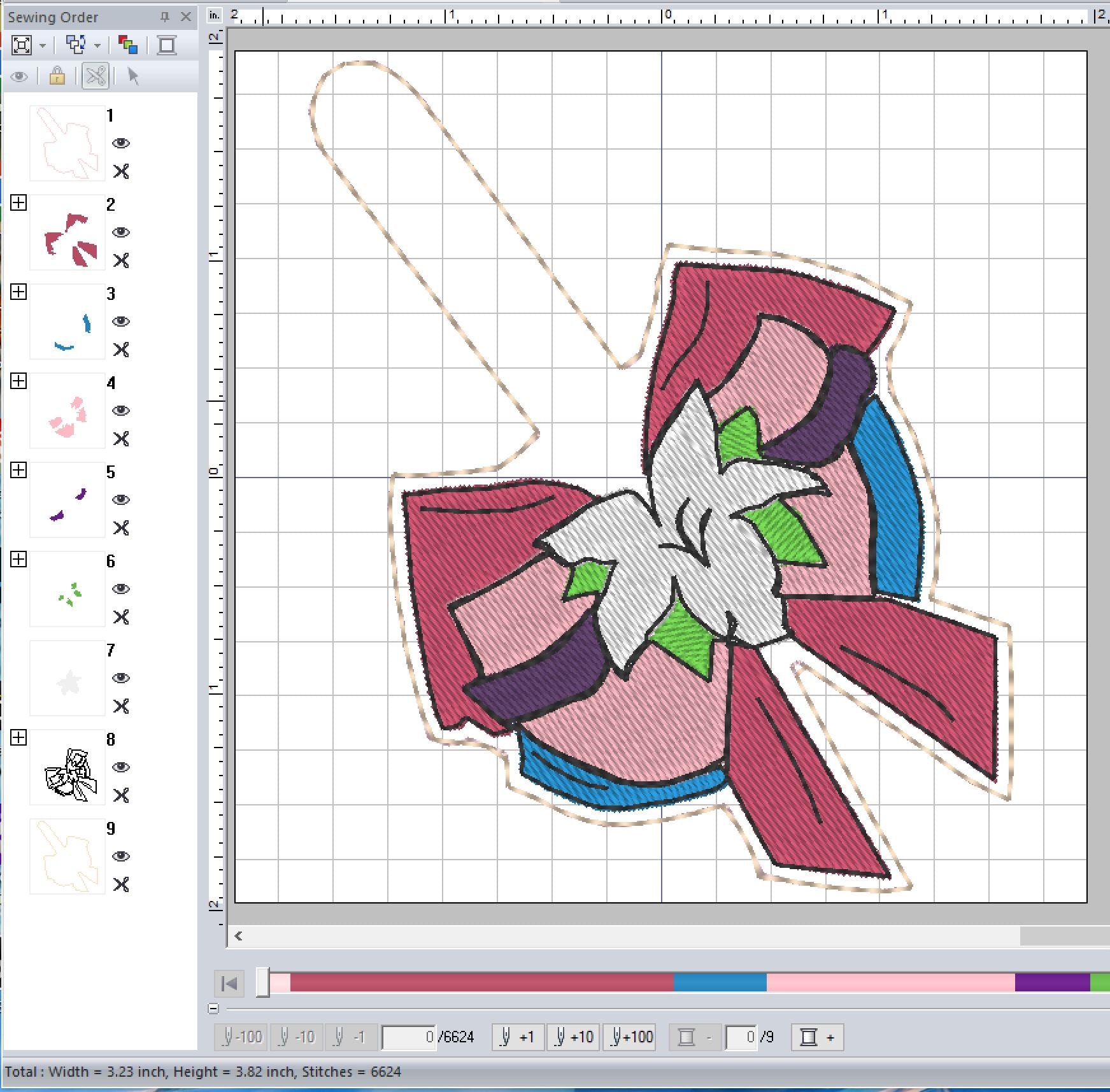Step back 10 stitches button
Image resolution: width=1110 pixels, height=1092 pixels.
pos(296,1037)
